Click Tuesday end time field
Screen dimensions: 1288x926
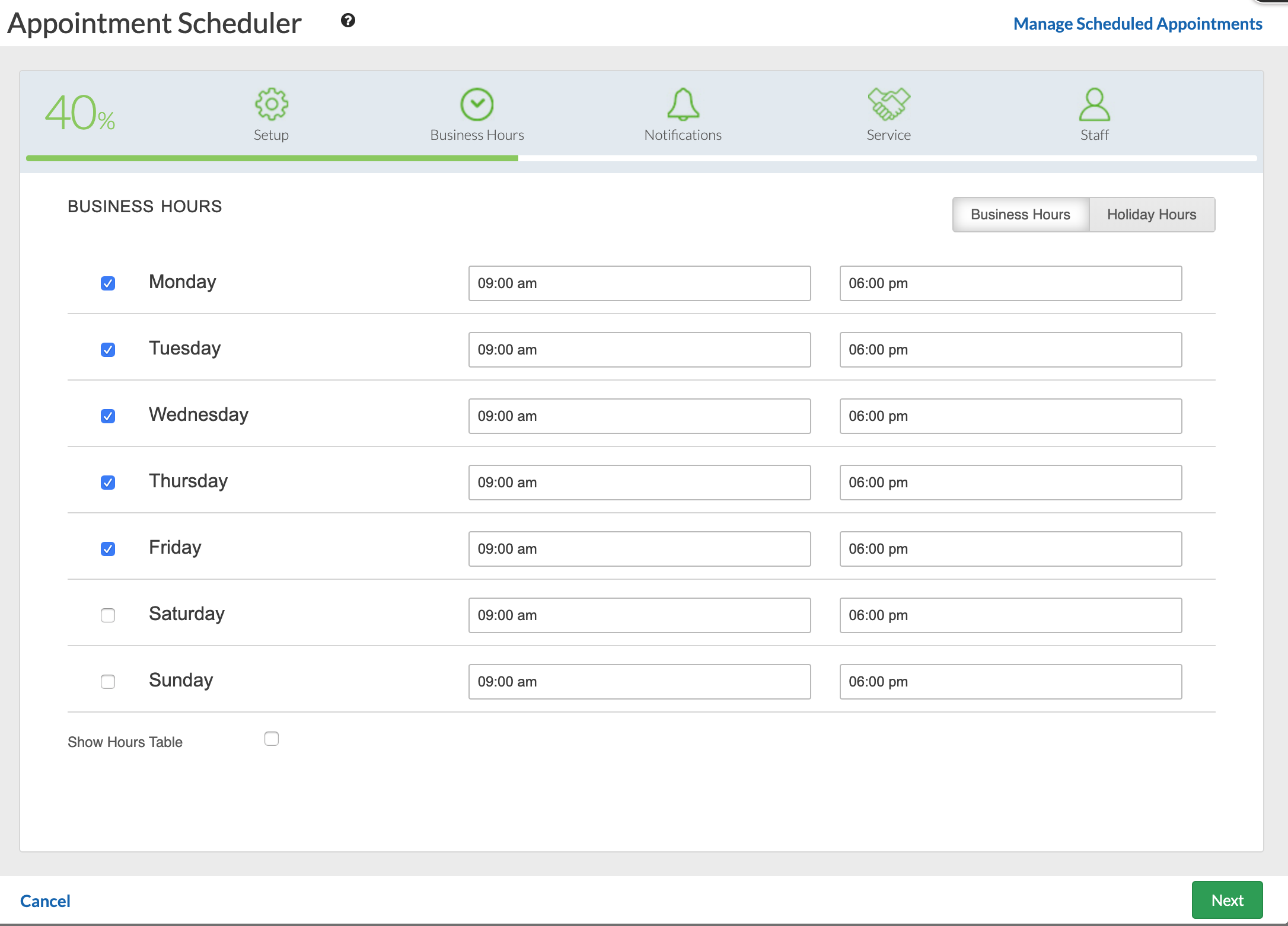[1010, 350]
